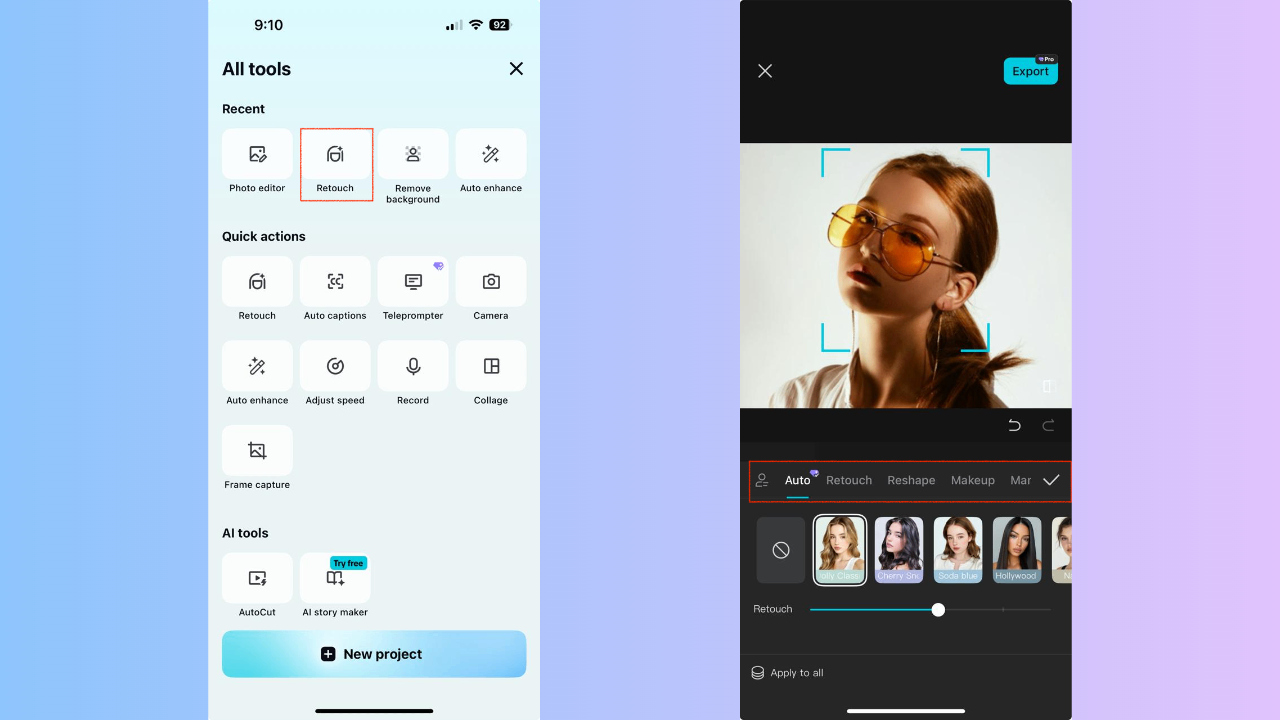The image size is (1280, 720).
Task: Choose the Soda blue preset thumbnail
Action: point(958,550)
